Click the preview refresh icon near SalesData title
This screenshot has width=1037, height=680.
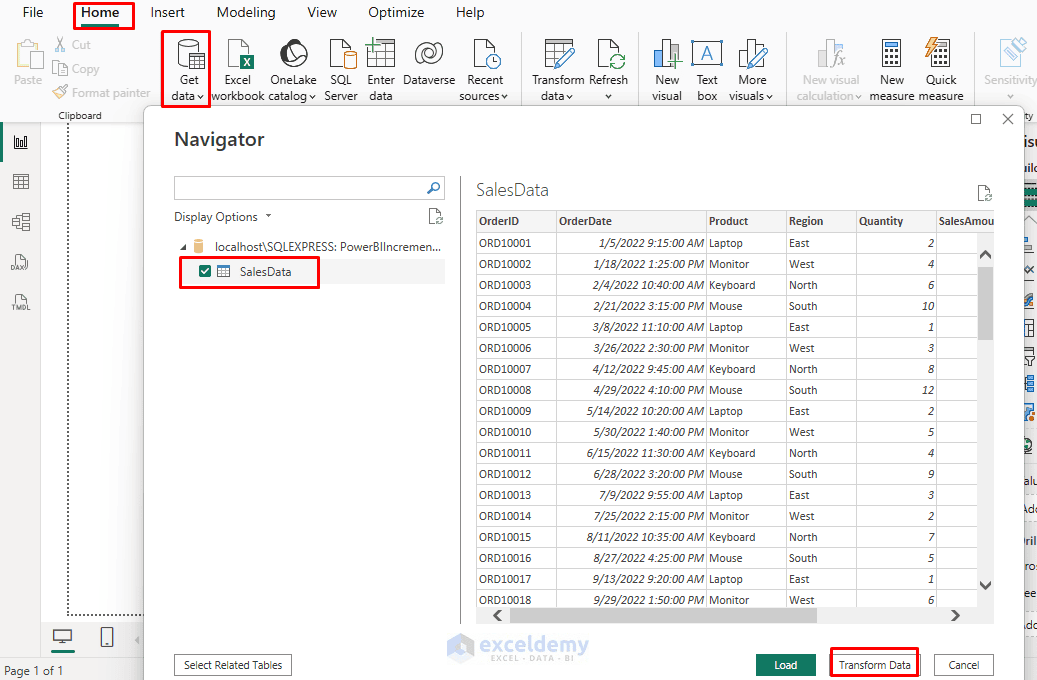pyautogui.click(x=985, y=193)
